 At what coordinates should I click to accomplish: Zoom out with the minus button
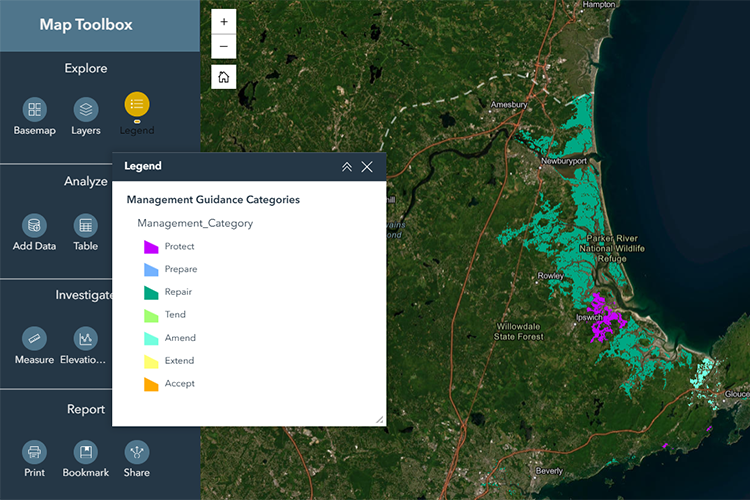click(224, 46)
